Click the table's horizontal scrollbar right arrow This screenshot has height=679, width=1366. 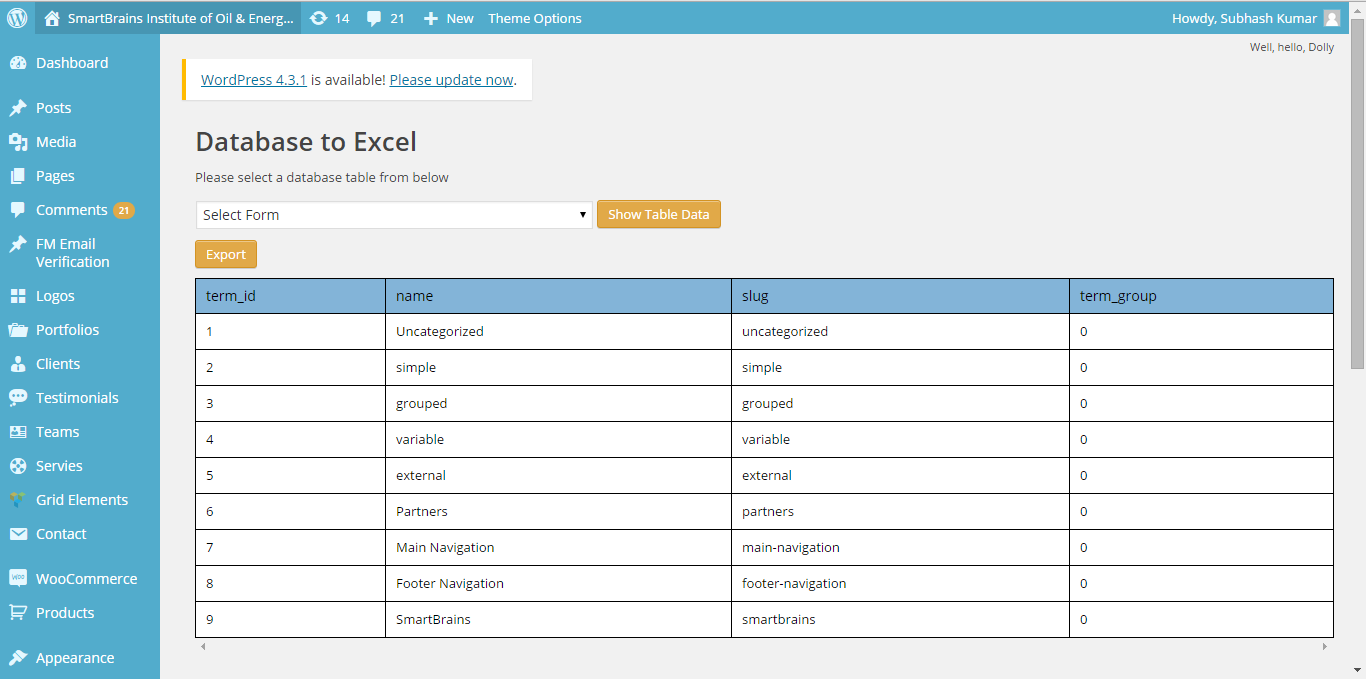coord(1326,647)
